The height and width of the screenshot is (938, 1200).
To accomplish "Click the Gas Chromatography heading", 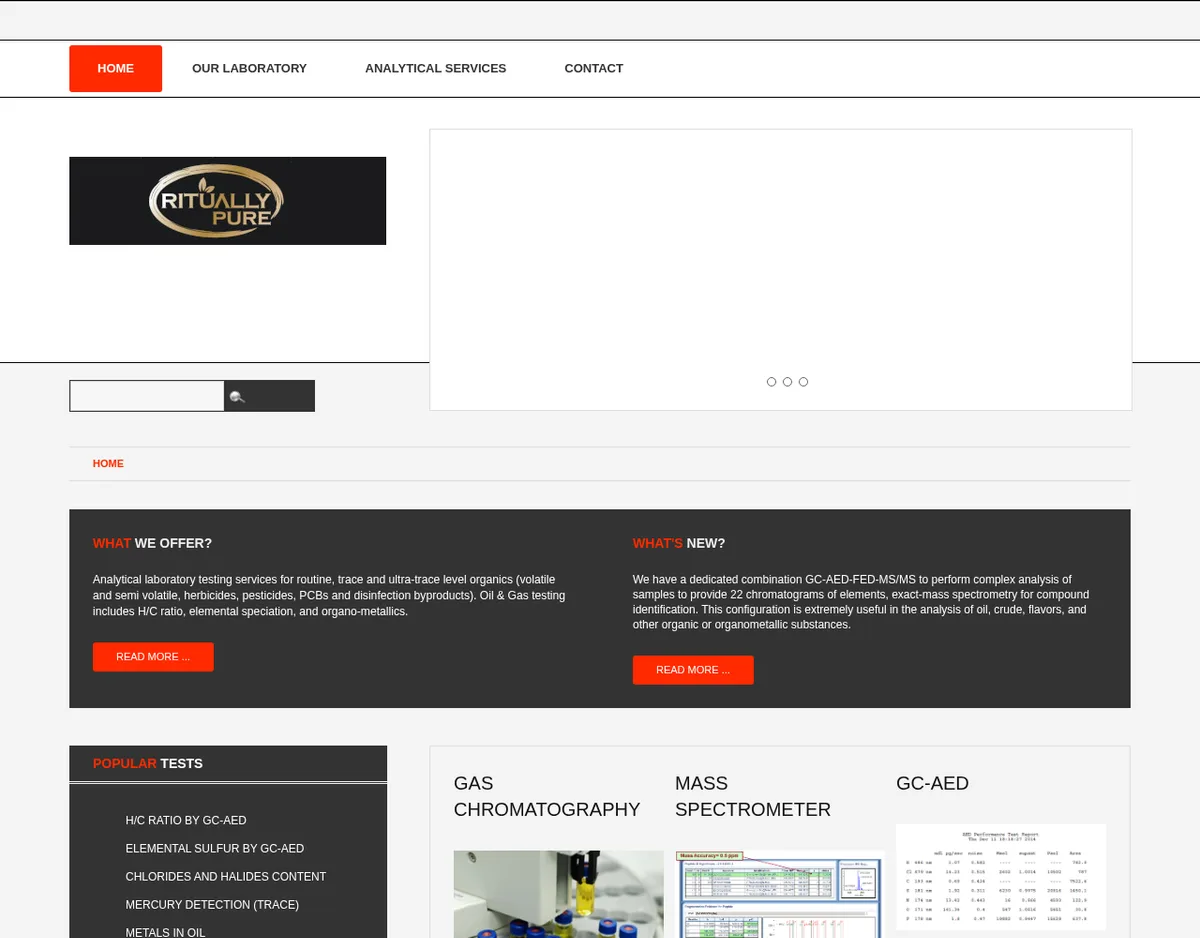I will [547, 796].
